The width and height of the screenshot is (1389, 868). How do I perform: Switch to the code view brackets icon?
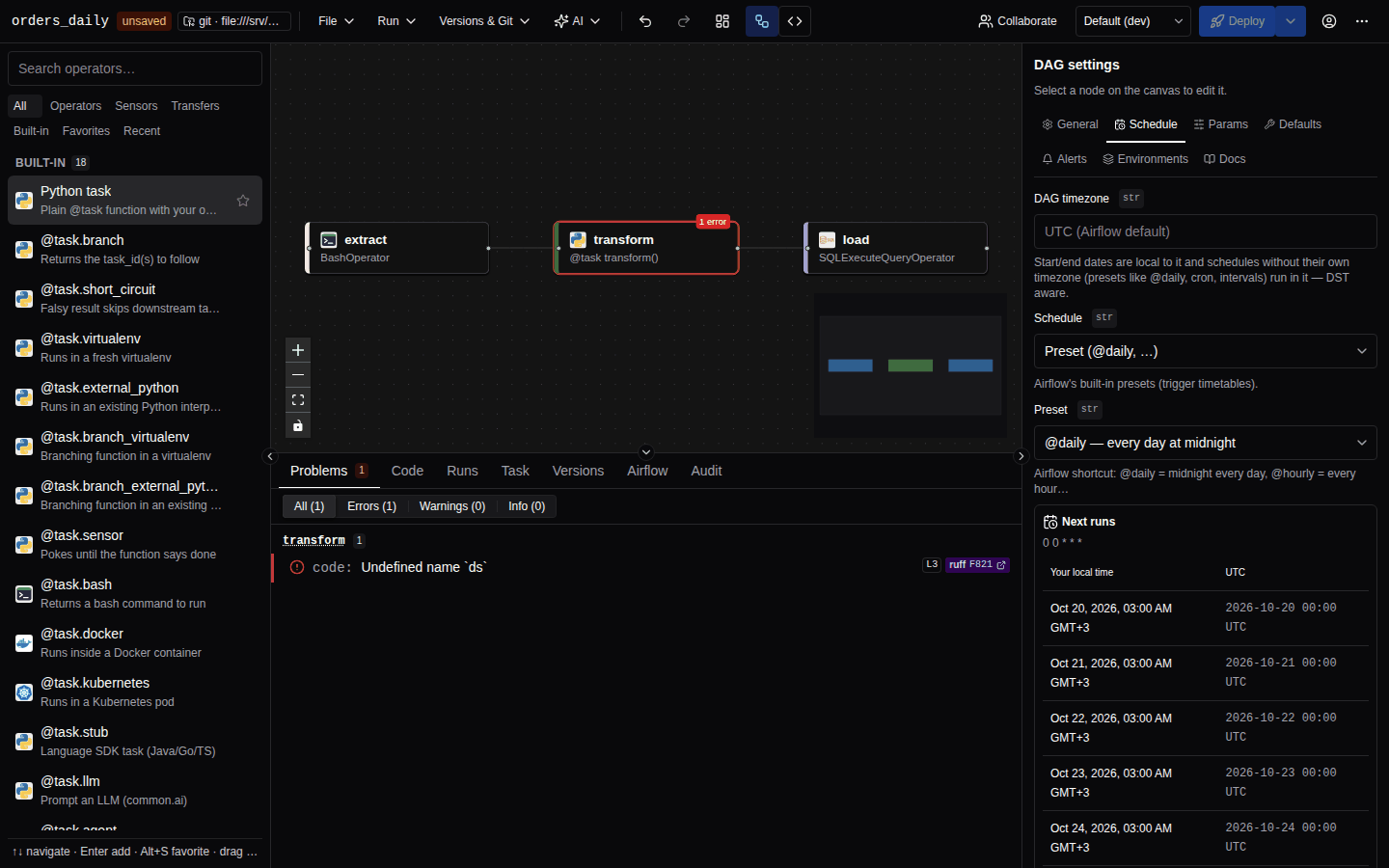click(795, 21)
